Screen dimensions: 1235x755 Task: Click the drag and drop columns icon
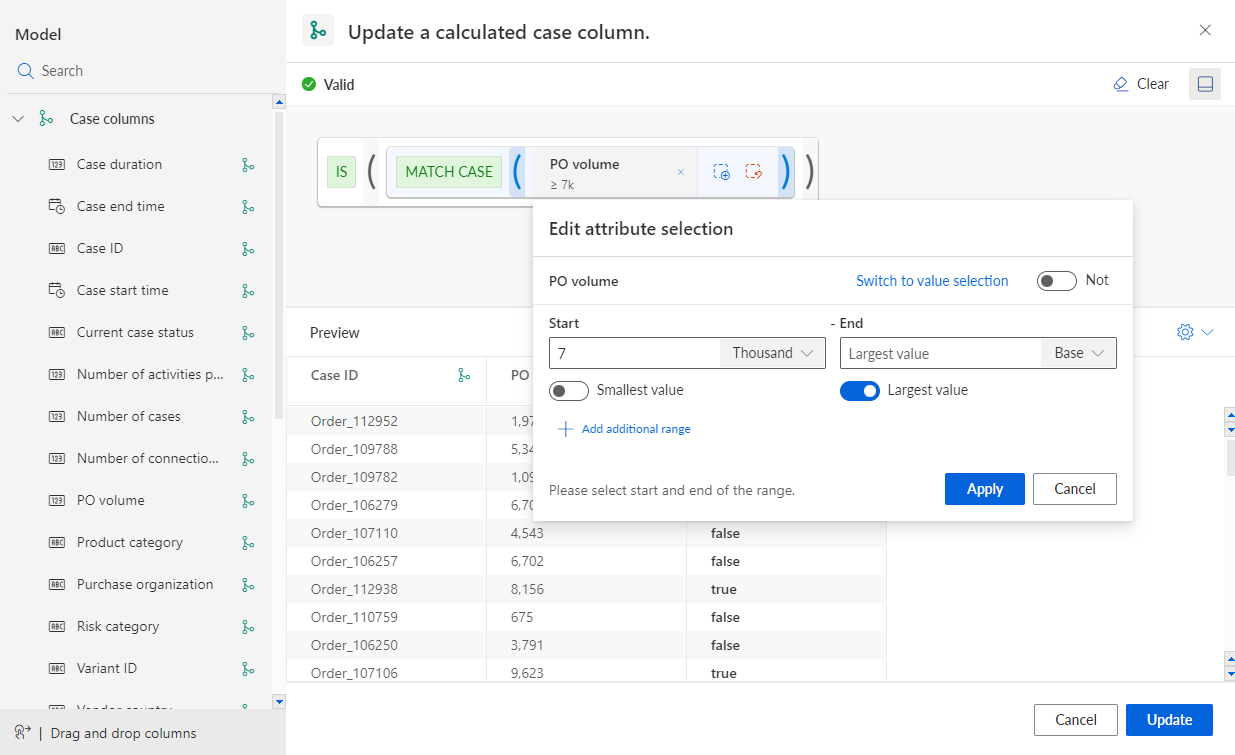point(22,732)
